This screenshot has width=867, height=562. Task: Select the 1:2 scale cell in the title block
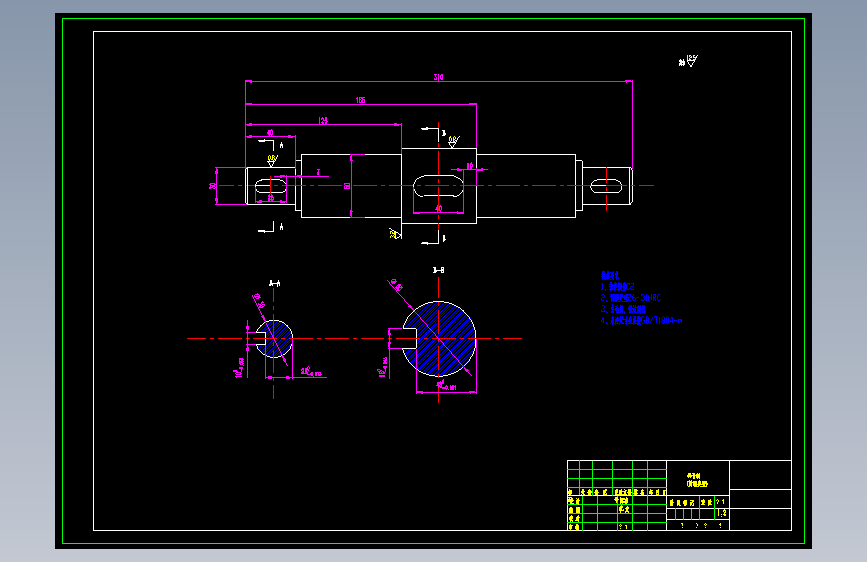point(722,513)
